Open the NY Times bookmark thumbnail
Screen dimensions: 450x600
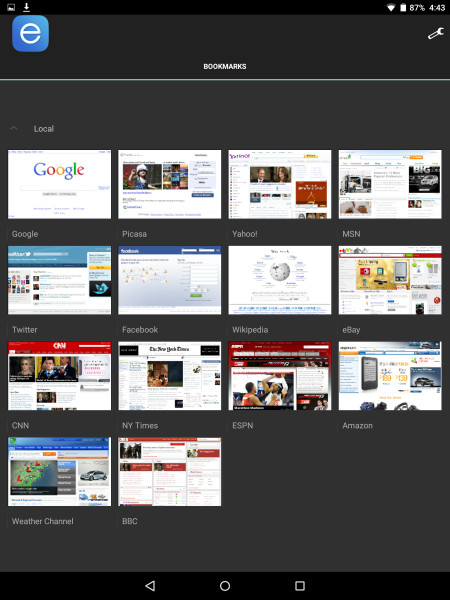click(170, 376)
